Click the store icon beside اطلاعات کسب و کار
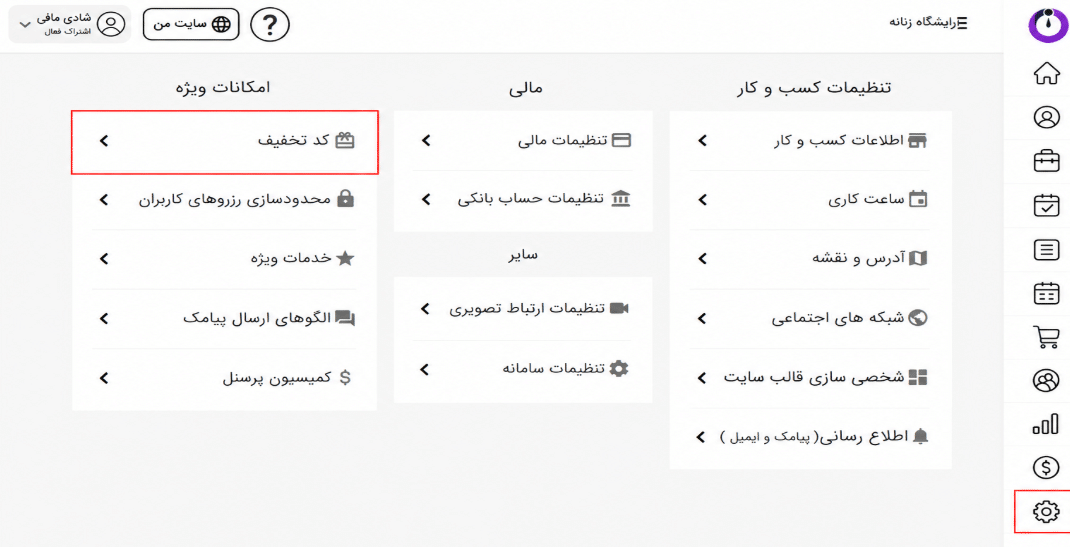The image size is (1070, 547). [x=917, y=141]
